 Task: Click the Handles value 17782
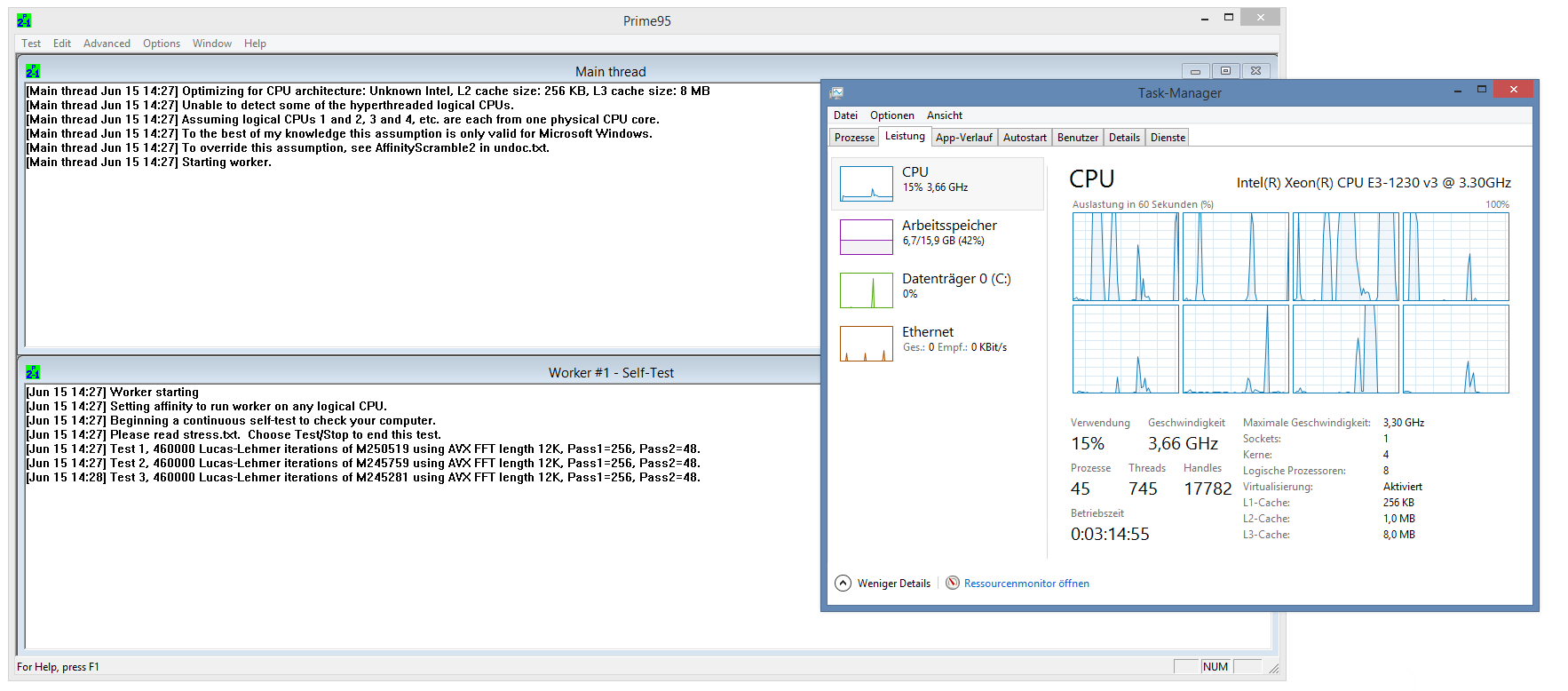[1208, 488]
